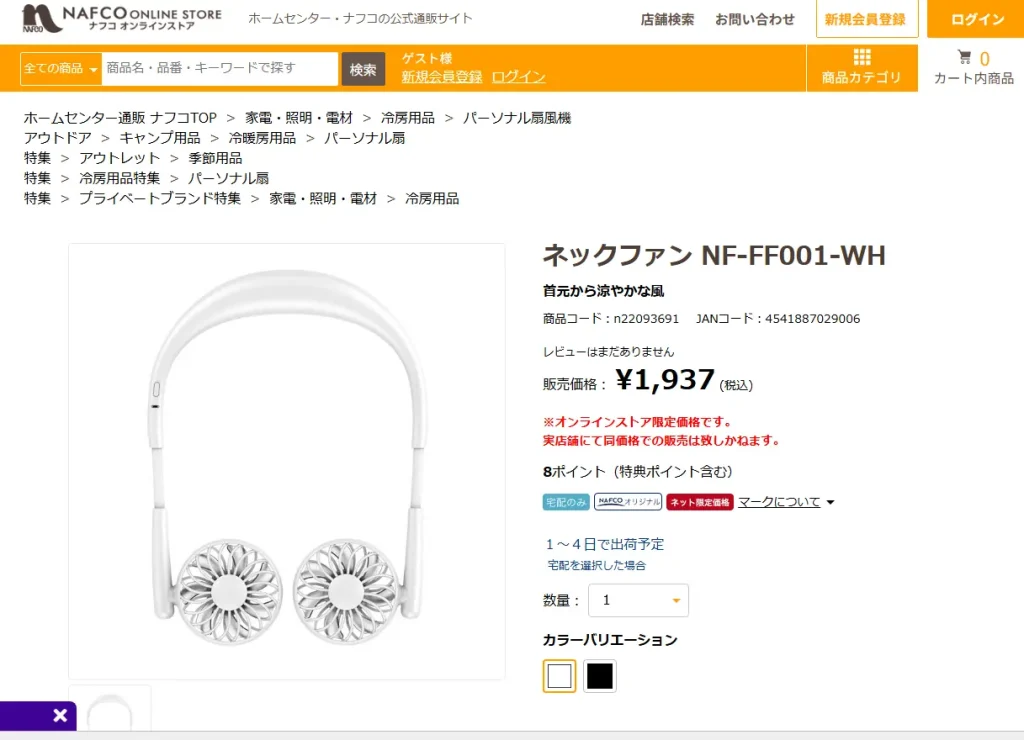The width and height of the screenshot is (1024, 740).
Task: Click the NAFCO オリジナル badge
Action: [x=628, y=502]
